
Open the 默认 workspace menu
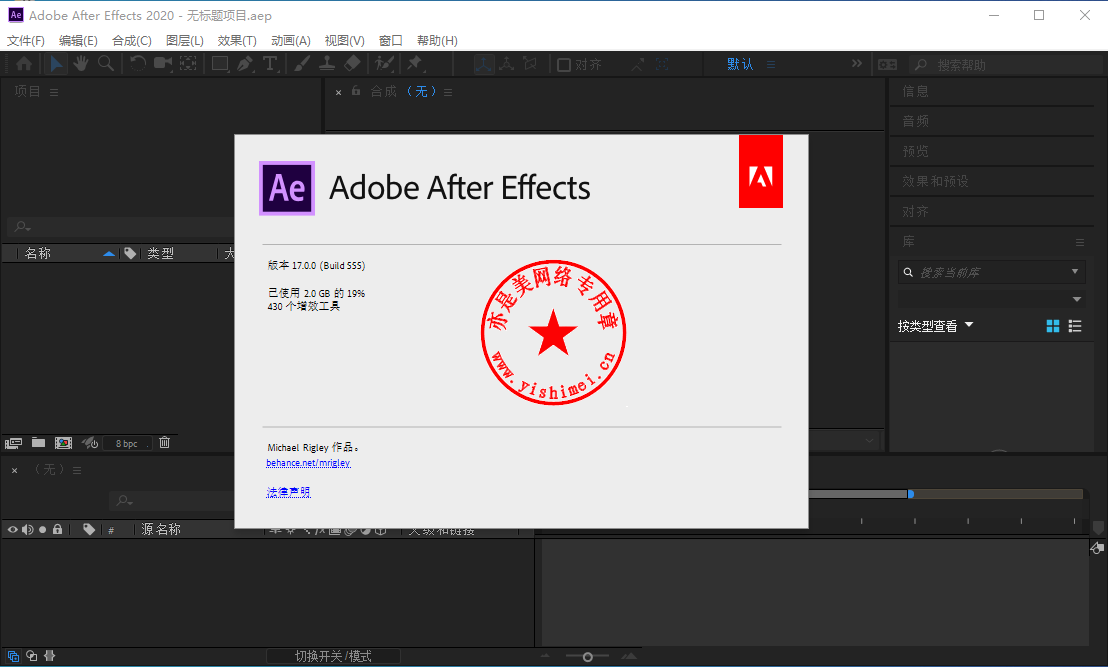(771, 64)
